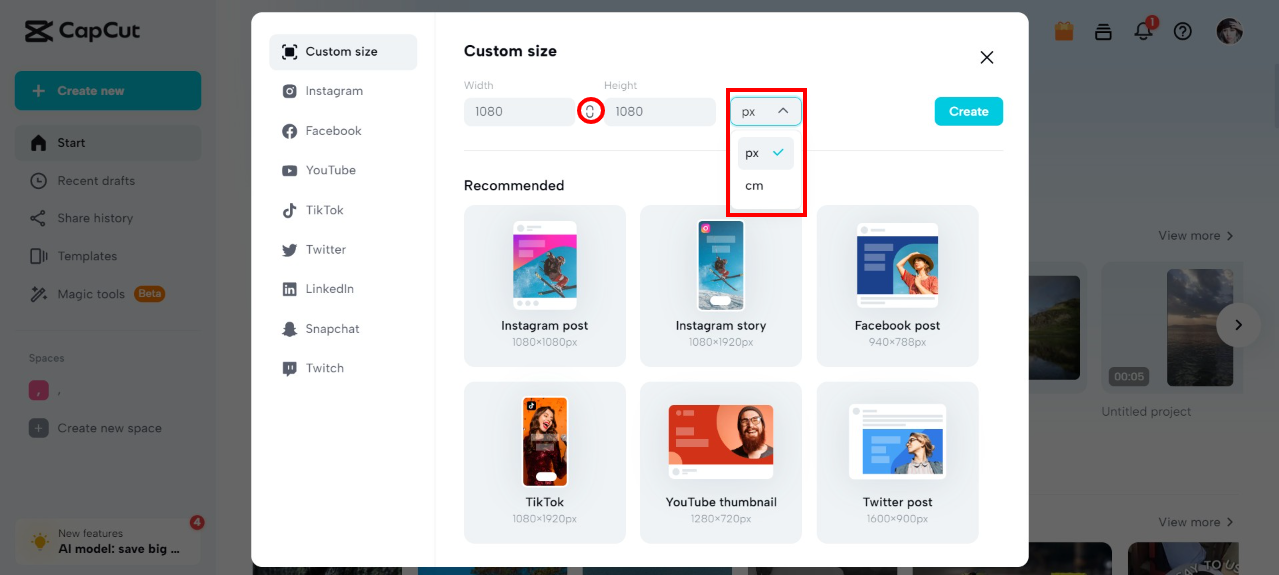Image resolution: width=1279 pixels, height=575 pixels.
Task: Open Magic tools
Action: pyautogui.click(x=108, y=294)
